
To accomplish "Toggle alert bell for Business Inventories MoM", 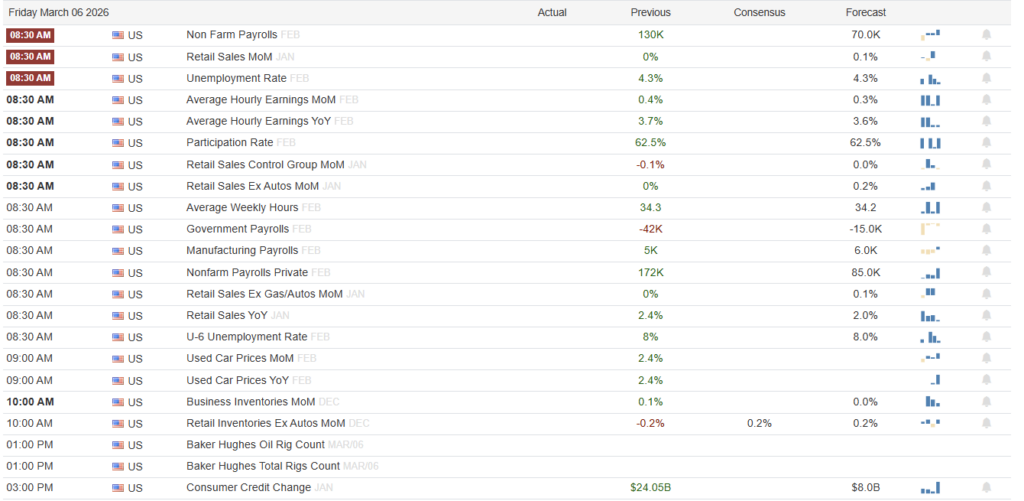I will coord(986,402).
